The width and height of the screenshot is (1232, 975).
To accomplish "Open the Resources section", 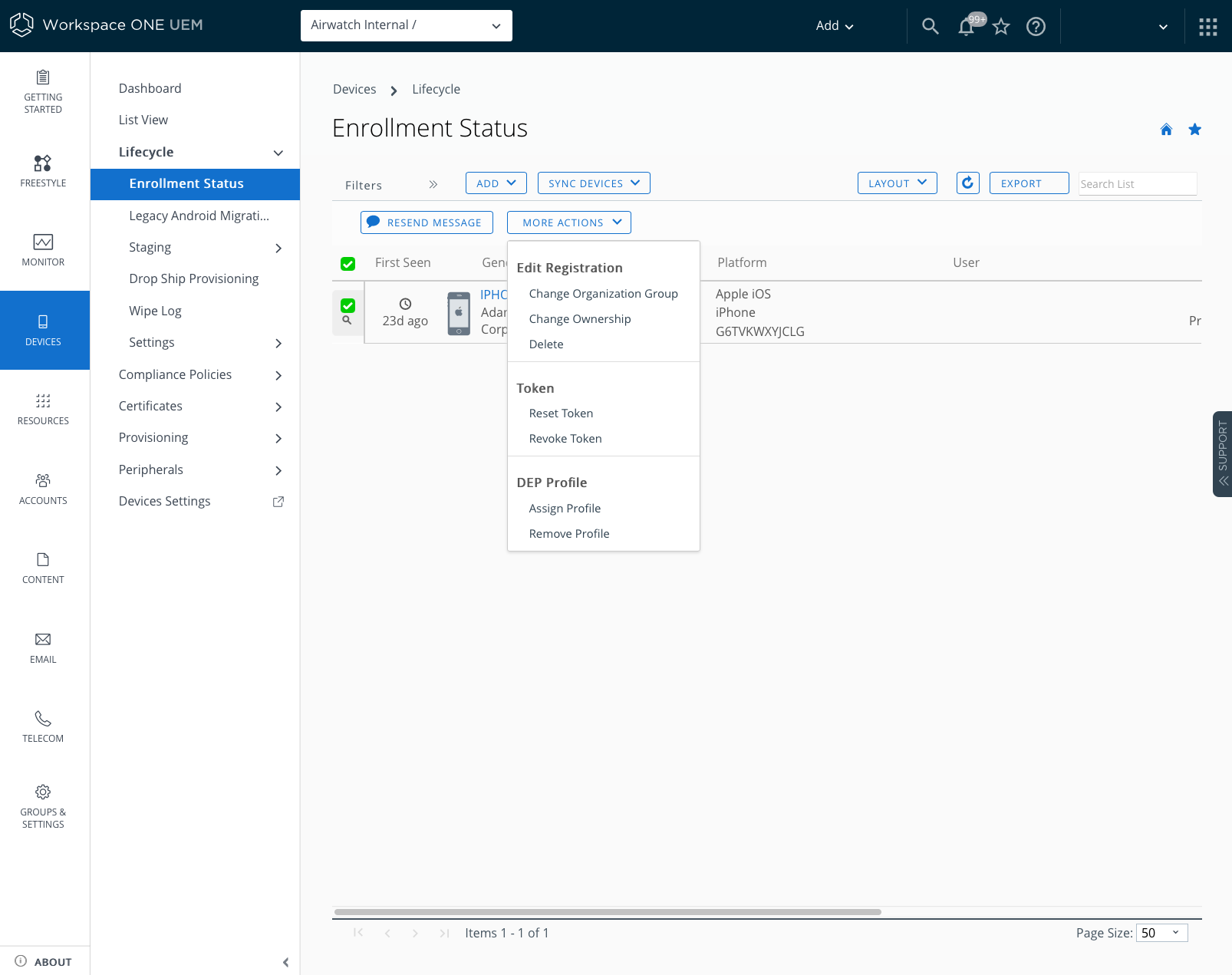I will 43,410.
